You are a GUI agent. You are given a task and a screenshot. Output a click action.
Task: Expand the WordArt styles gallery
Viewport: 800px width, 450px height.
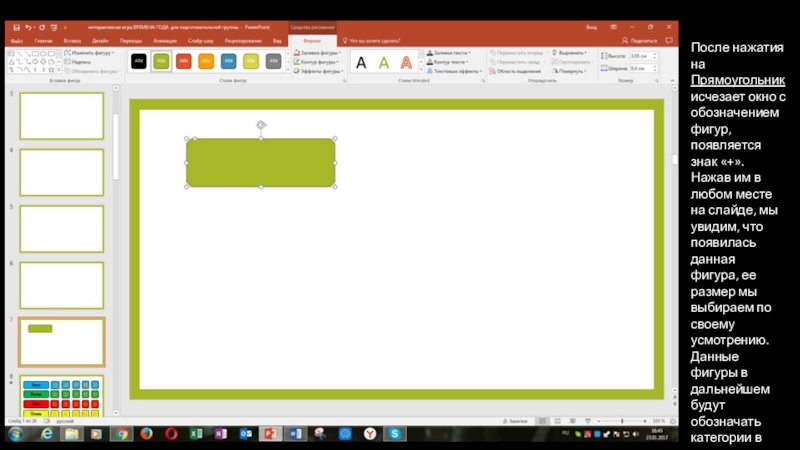[x=421, y=71]
